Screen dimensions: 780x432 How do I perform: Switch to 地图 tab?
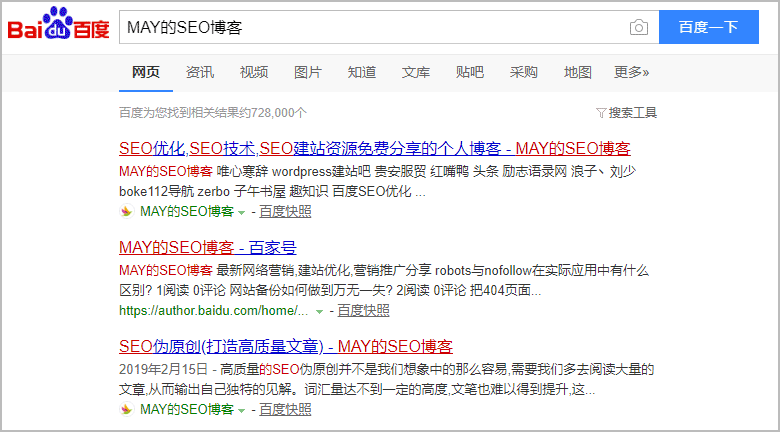coord(578,73)
